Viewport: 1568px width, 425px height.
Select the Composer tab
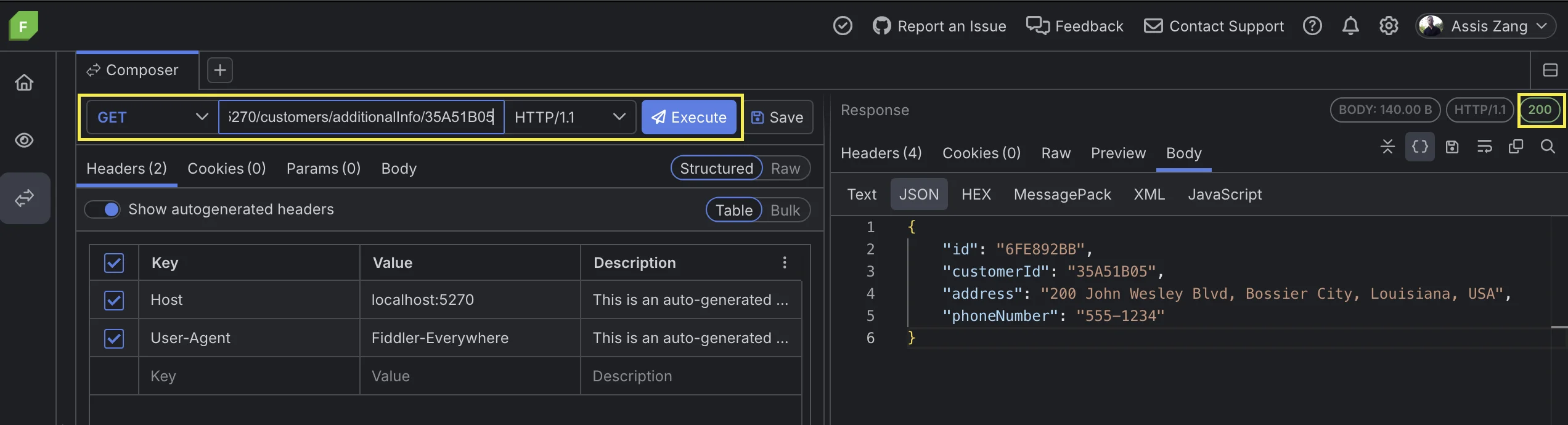point(137,70)
